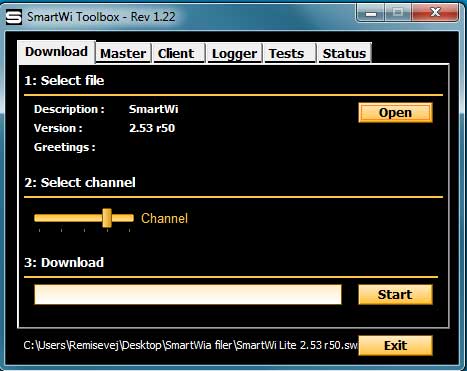This screenshot has width=467, height=371.
Task: Go to the Logger tab
Action: point(235,53)
